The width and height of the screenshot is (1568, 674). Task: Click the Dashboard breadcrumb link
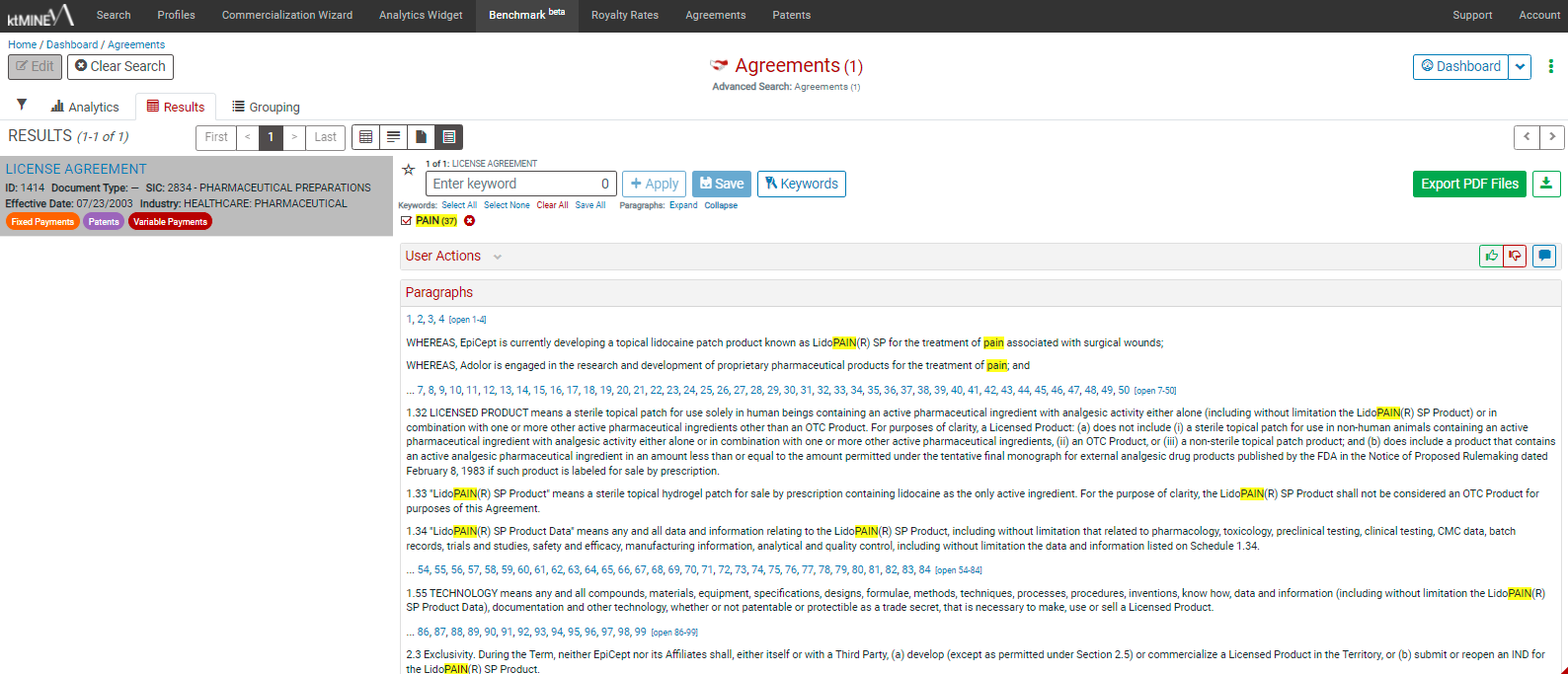click(x=72, y=44)
